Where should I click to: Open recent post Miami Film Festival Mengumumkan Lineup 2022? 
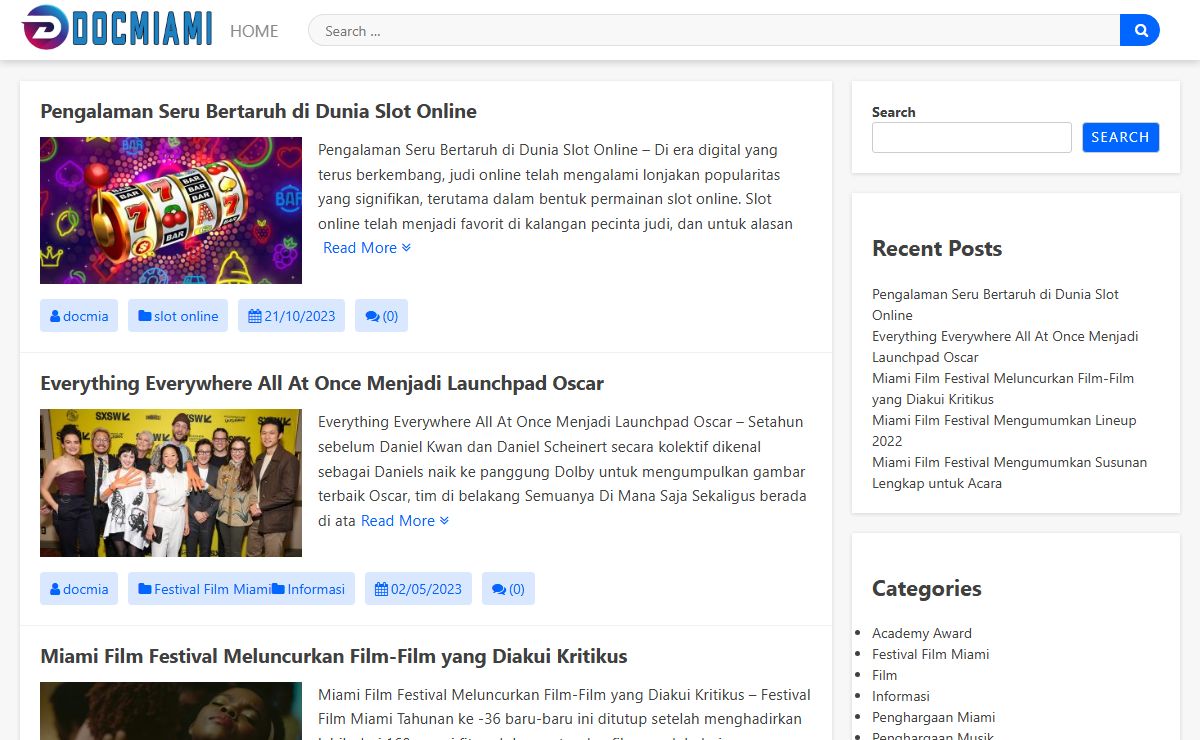point(1004,431)
